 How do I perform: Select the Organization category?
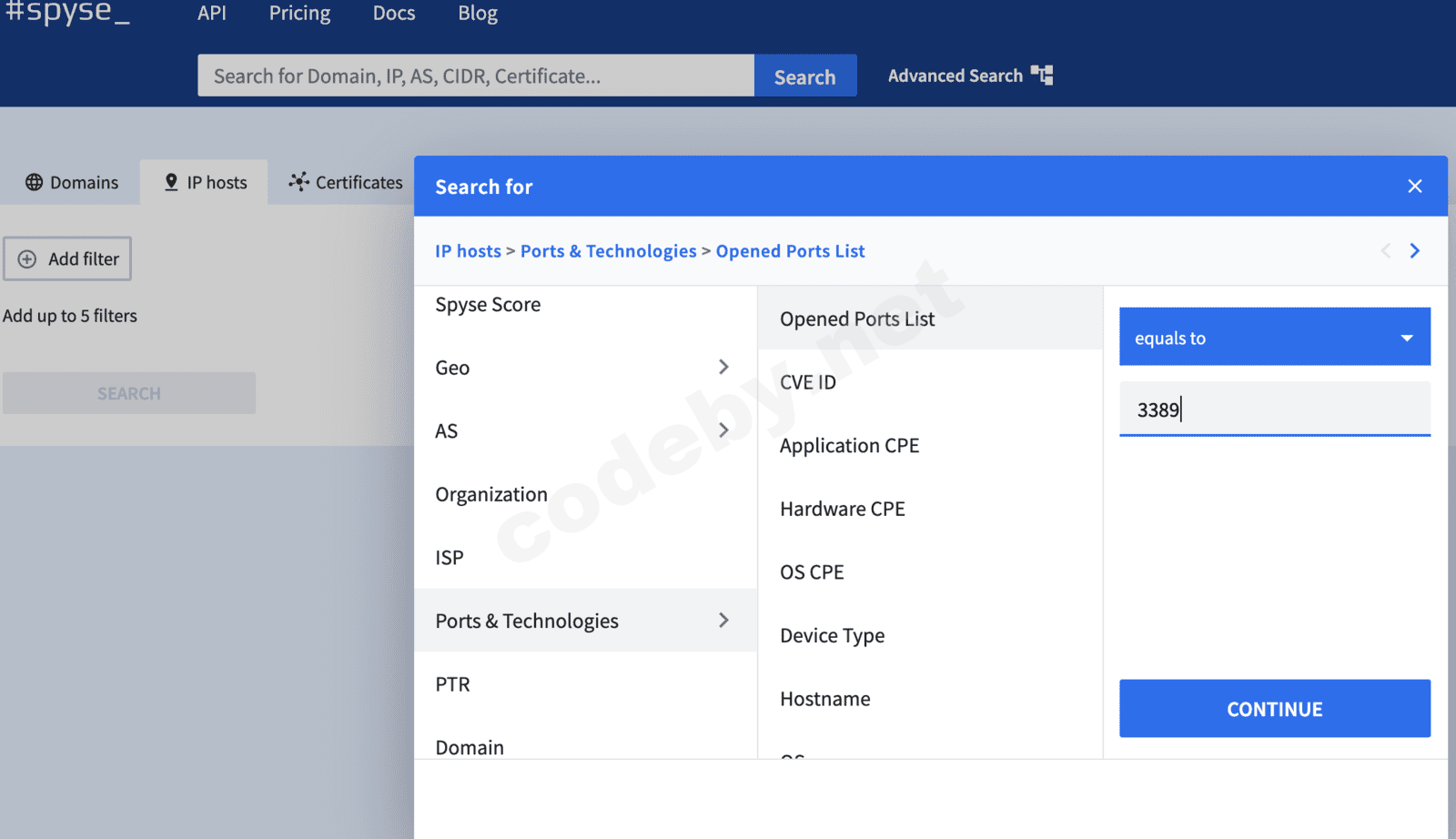[x=586, y=494]
